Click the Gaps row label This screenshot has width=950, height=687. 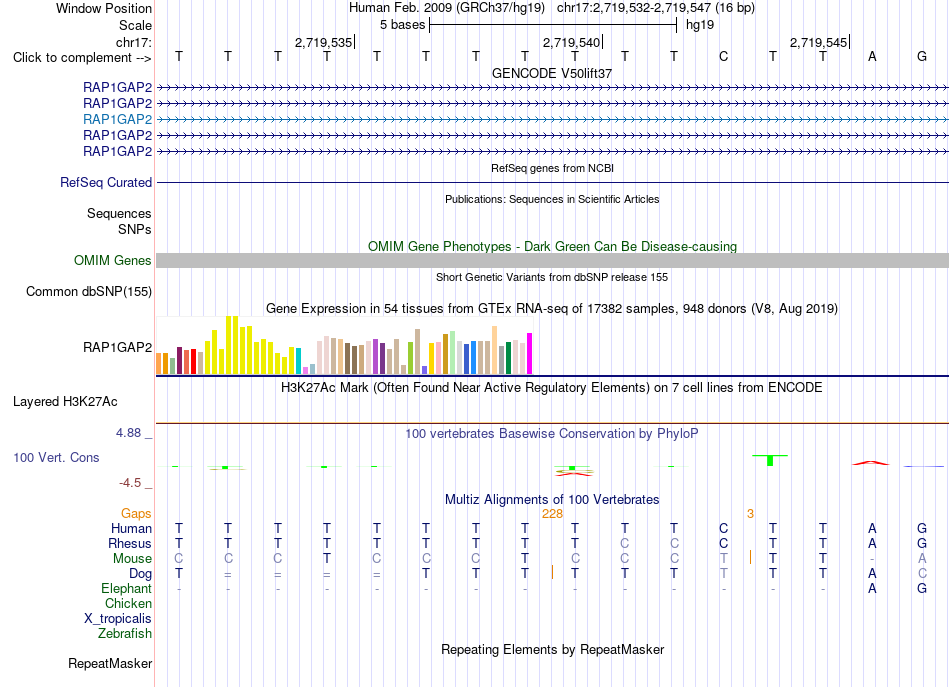coord(136,514)
